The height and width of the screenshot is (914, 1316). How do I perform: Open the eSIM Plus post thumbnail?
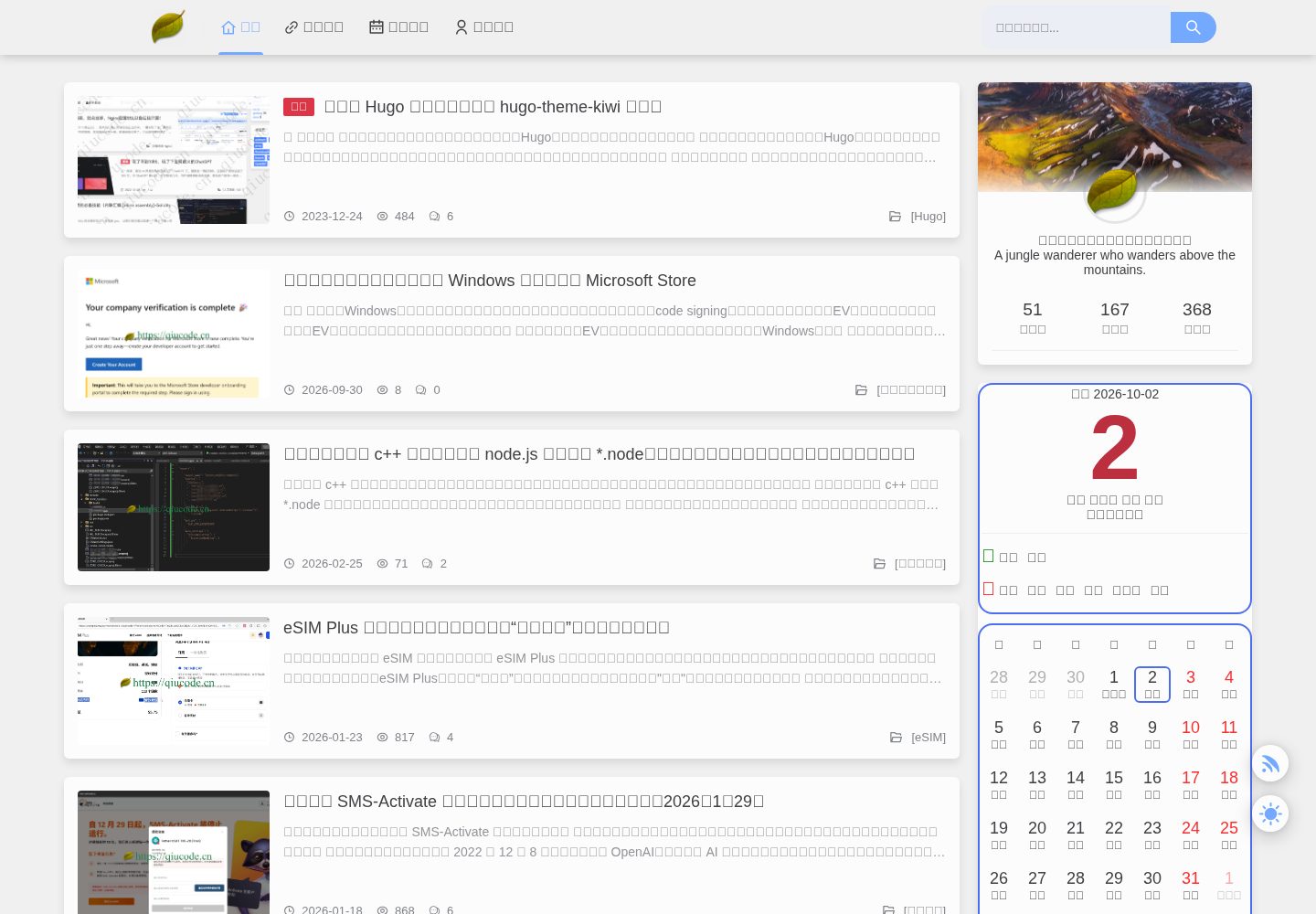(x=174, y=681)
